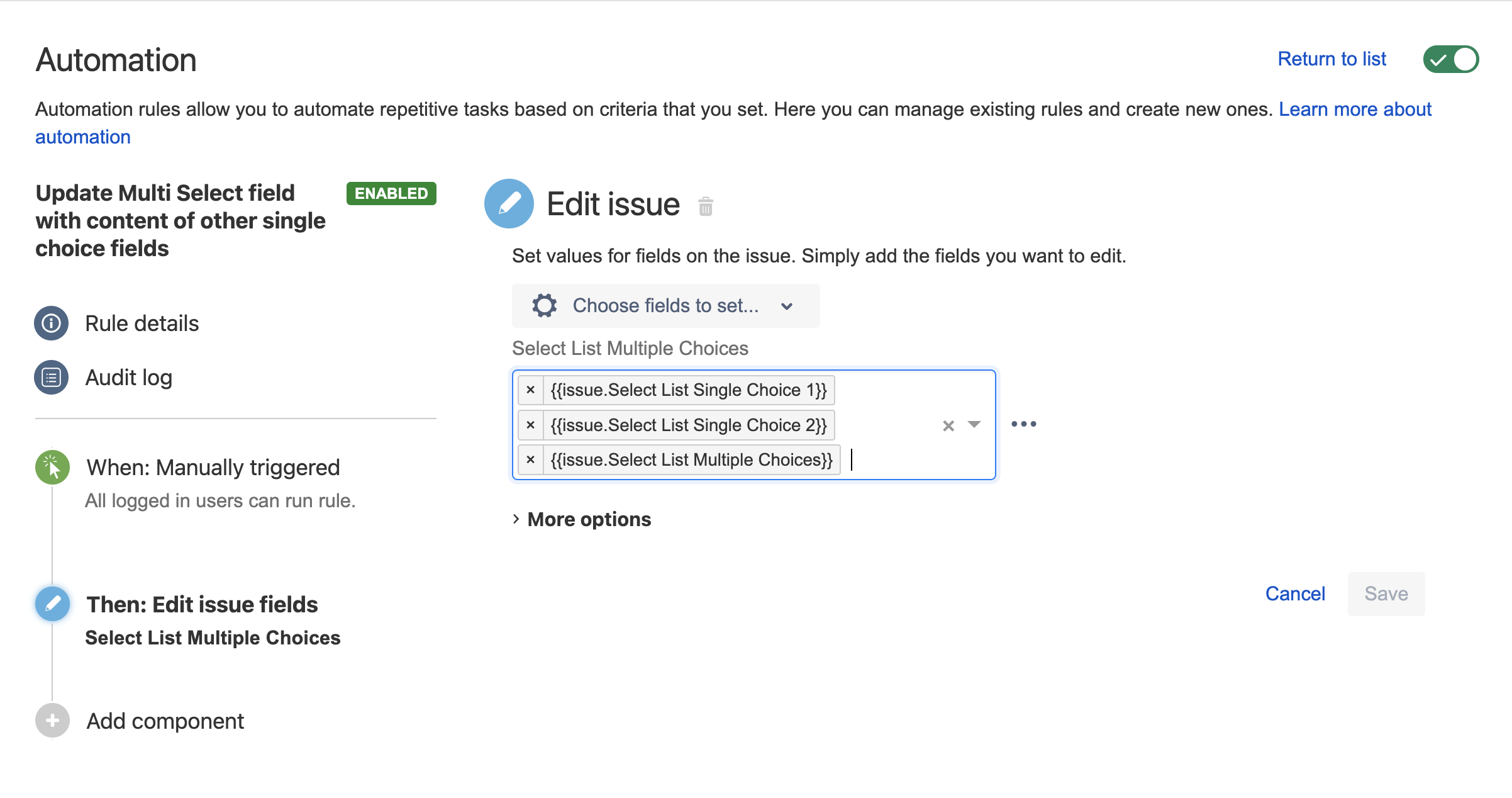Remove the Select List Single Choice 1 tag
The image size is (1512, 798).
pyautogui.click(x=531, y=390)
